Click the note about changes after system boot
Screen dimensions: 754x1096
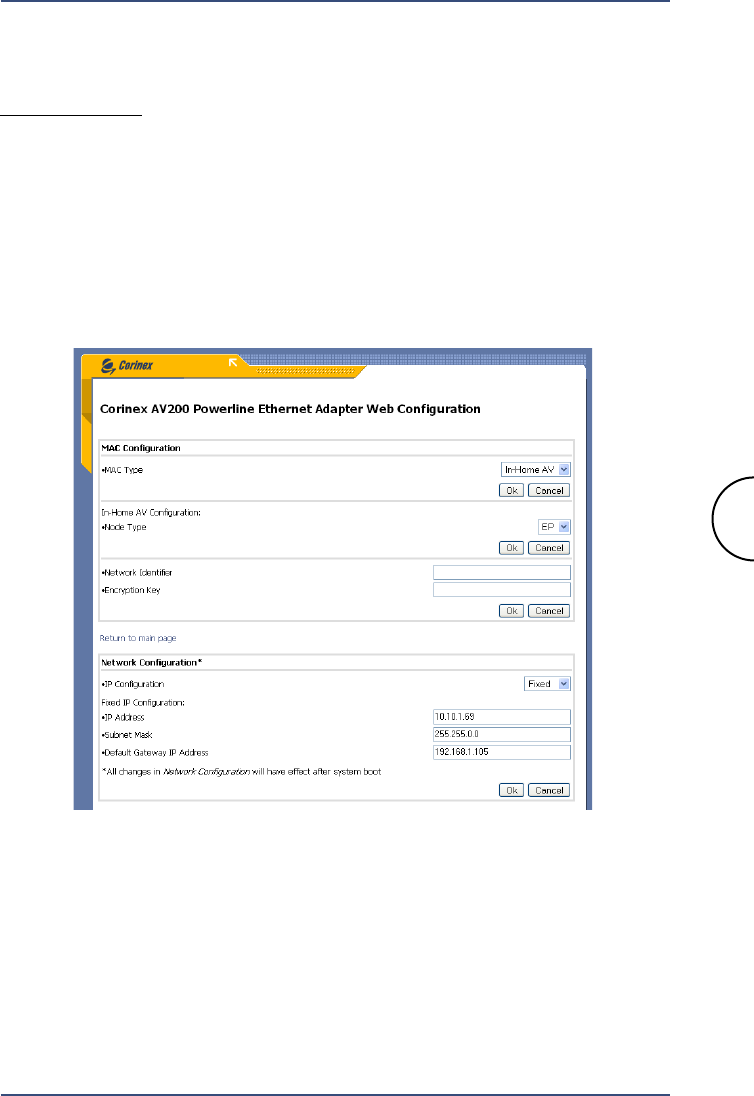click(x=242, y=772)
